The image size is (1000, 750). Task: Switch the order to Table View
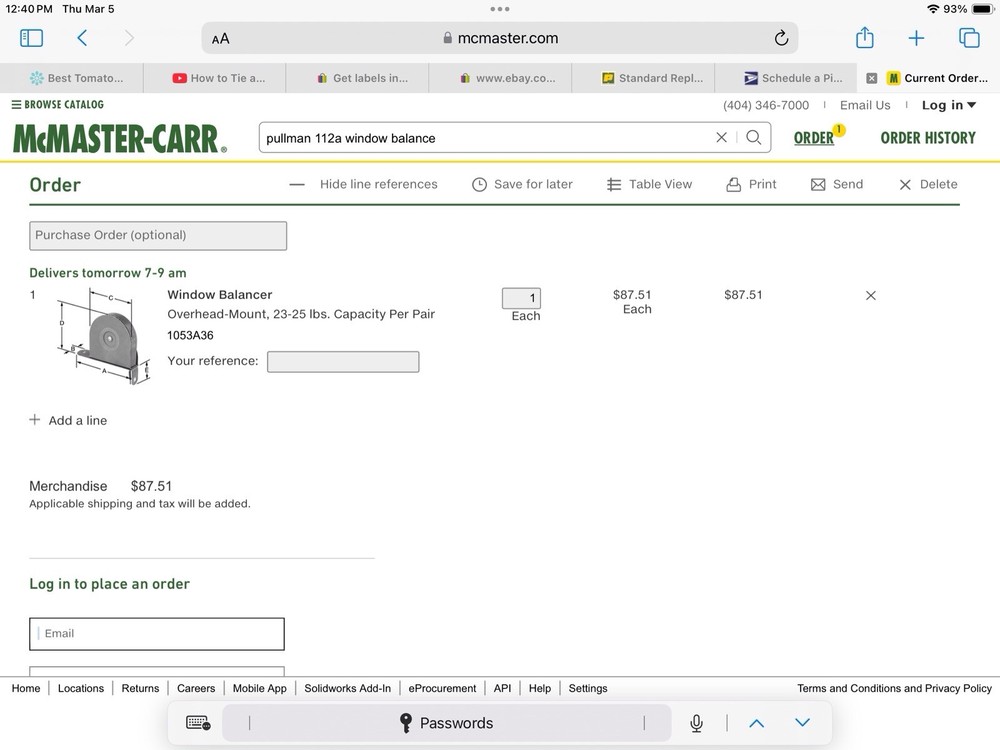point(649,185)
